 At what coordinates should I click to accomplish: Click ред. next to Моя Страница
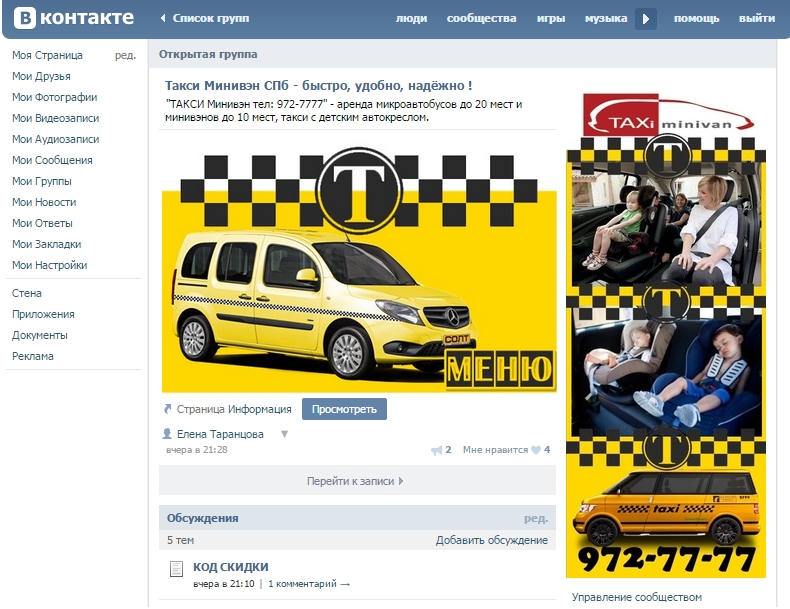coord(125,55)
